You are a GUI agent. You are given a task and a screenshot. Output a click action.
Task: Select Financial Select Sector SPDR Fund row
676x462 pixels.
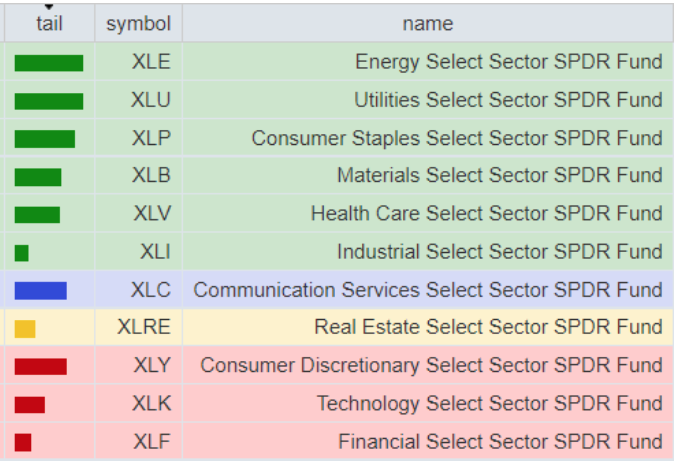500,441
